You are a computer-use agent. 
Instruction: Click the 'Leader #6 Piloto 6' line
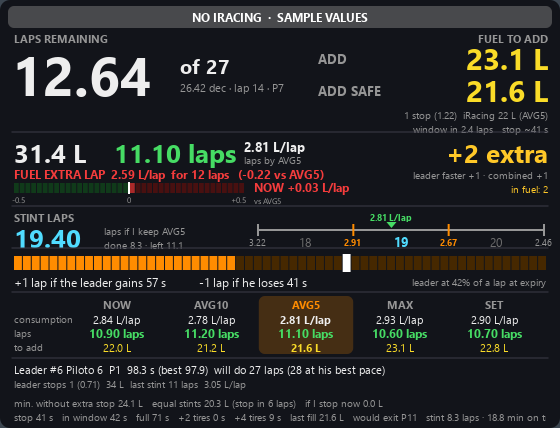[x=200, y=370]
